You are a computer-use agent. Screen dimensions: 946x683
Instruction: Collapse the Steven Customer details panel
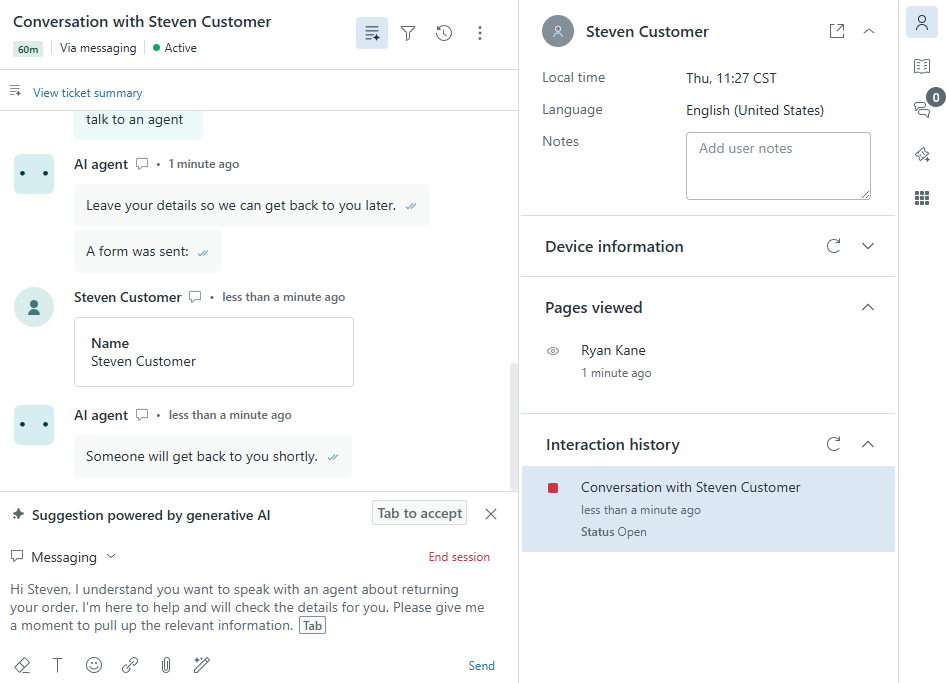point(869,31)
